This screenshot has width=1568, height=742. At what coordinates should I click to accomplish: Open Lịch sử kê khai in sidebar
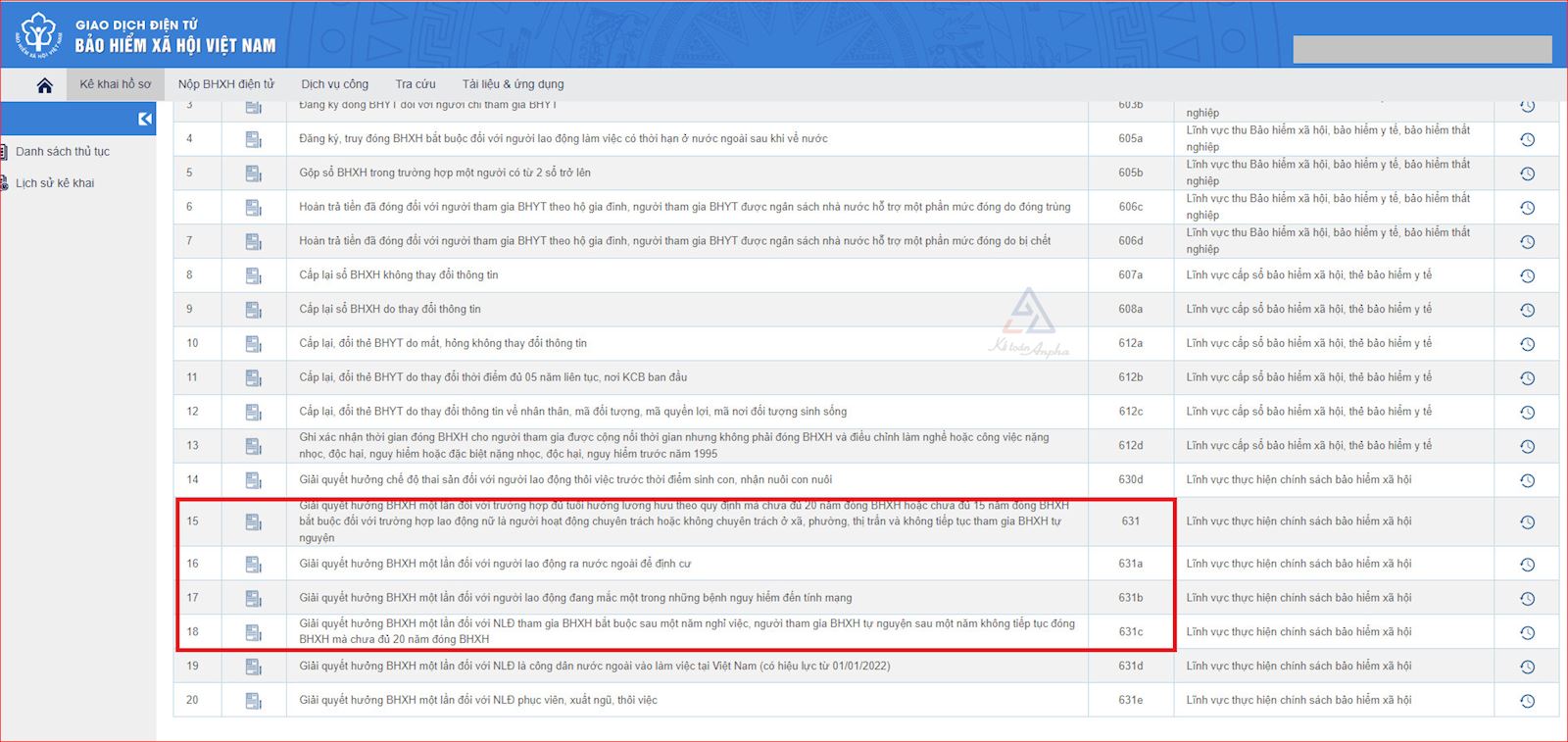coord(55,183)
